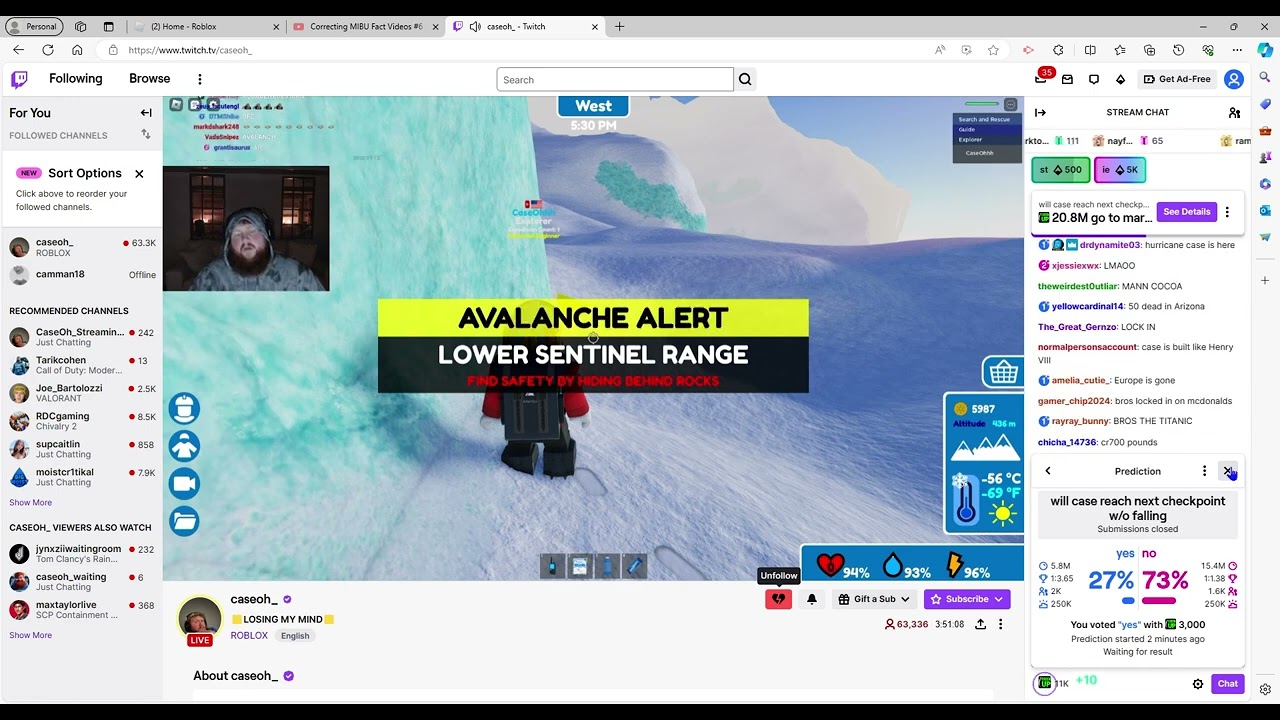Open chat settings gear icon

pos(1198,684)
